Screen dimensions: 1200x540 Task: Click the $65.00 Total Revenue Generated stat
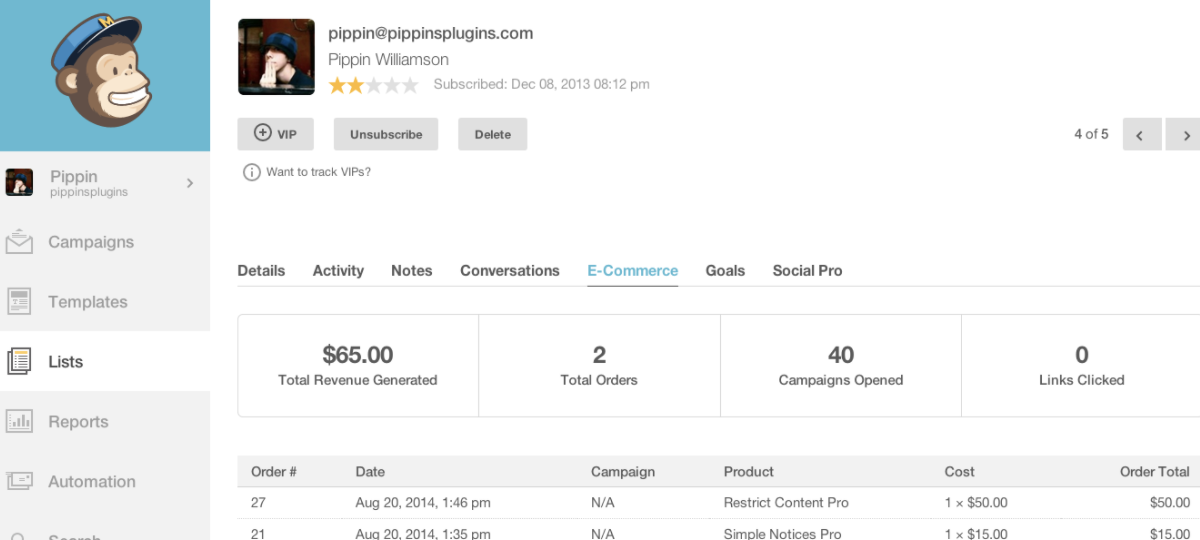pos(358,366)
